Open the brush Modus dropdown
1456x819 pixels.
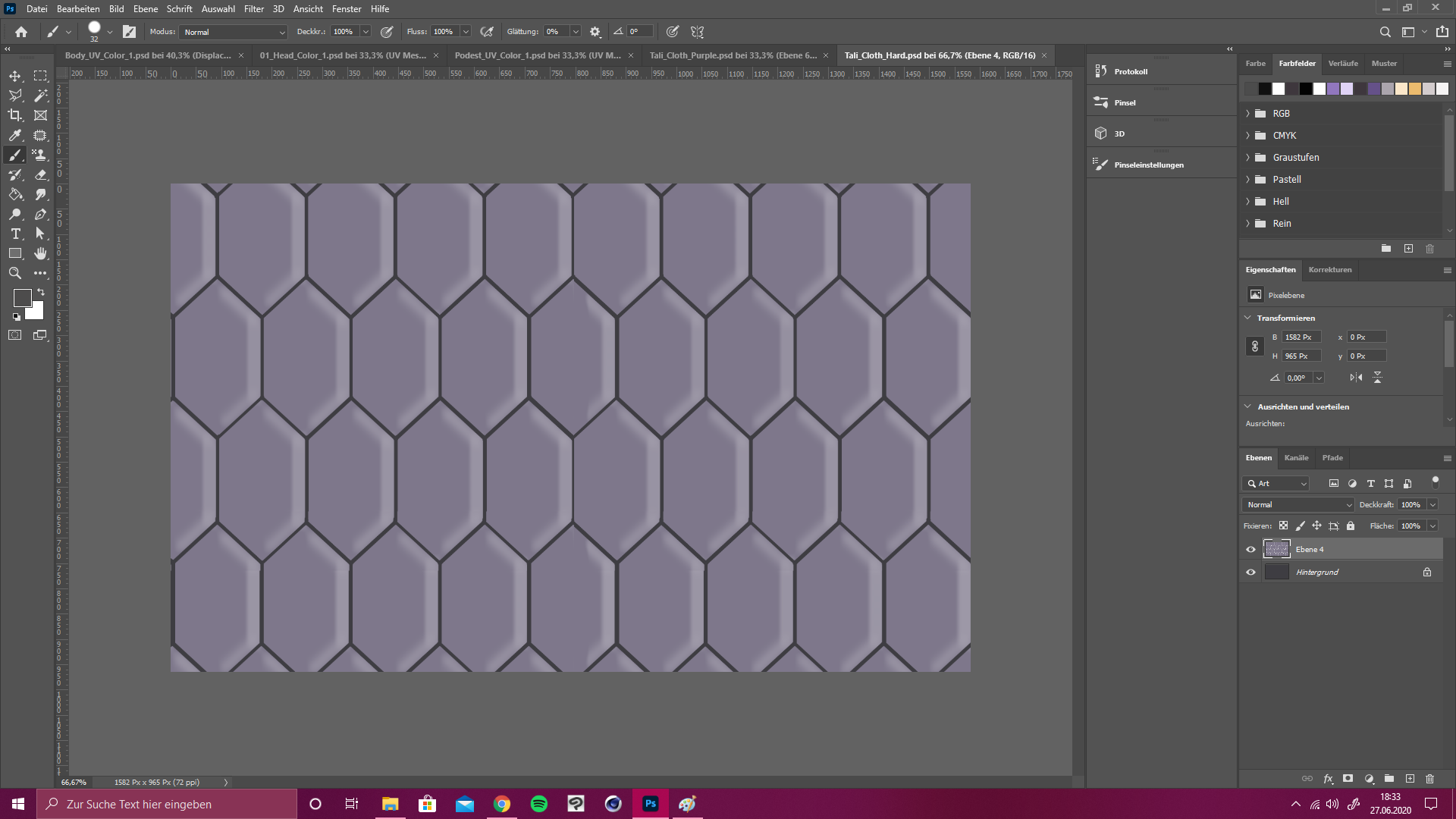pyautogui.click(x=234, y=32)
